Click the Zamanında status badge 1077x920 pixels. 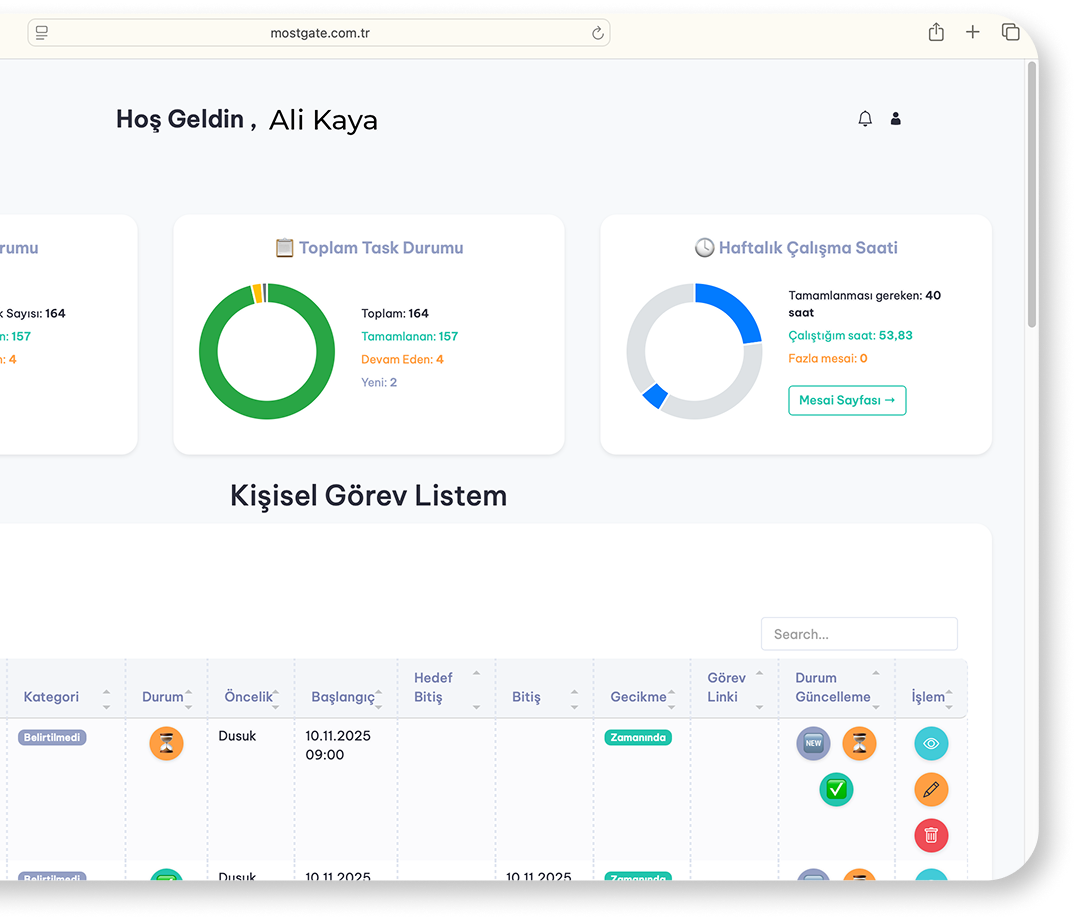tap(638, 737)
